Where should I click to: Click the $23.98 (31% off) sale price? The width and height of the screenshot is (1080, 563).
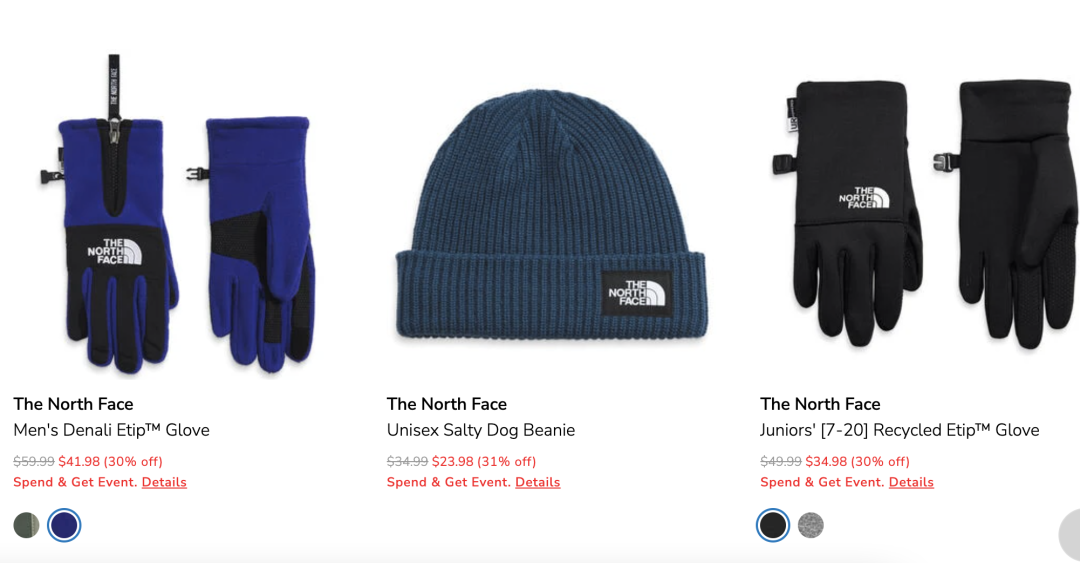tap(484, 462)
